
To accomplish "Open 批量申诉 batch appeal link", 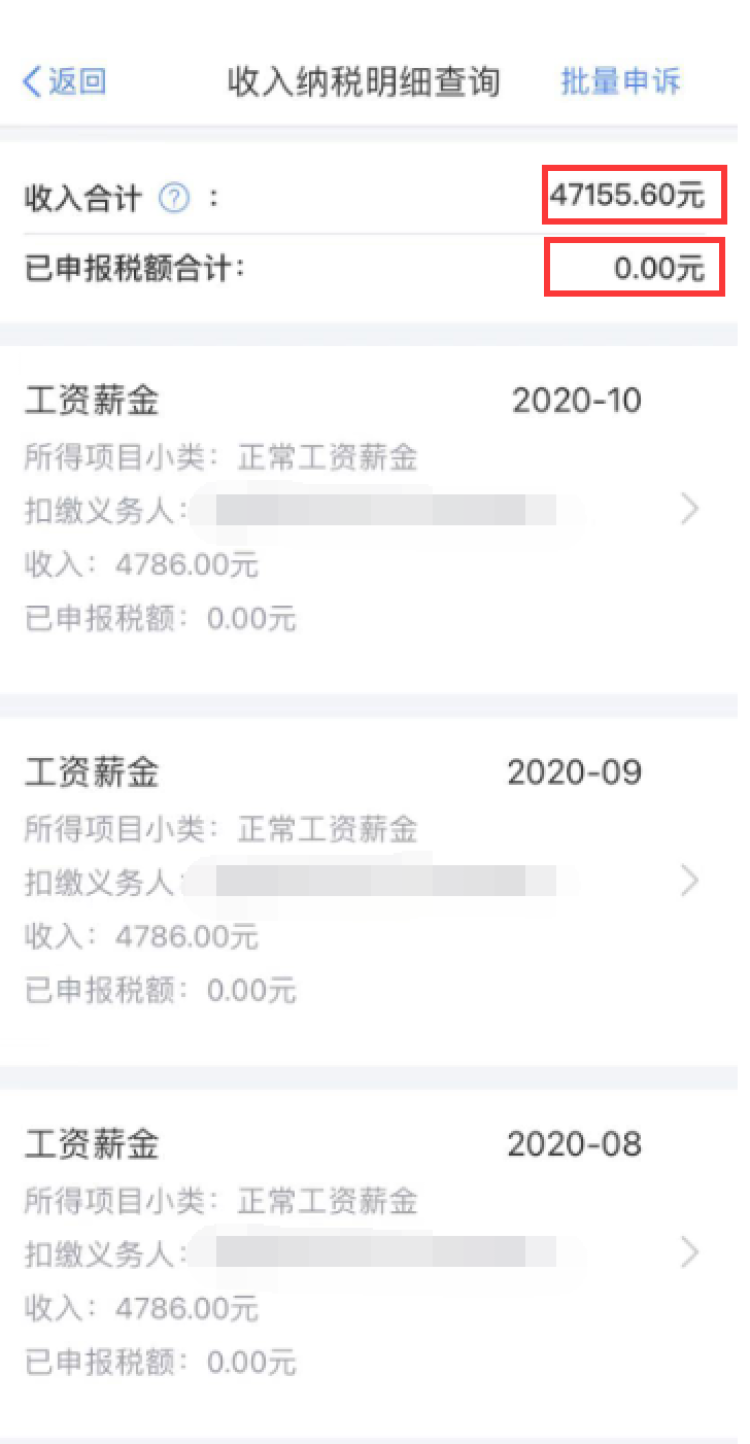I will point(620,82).
